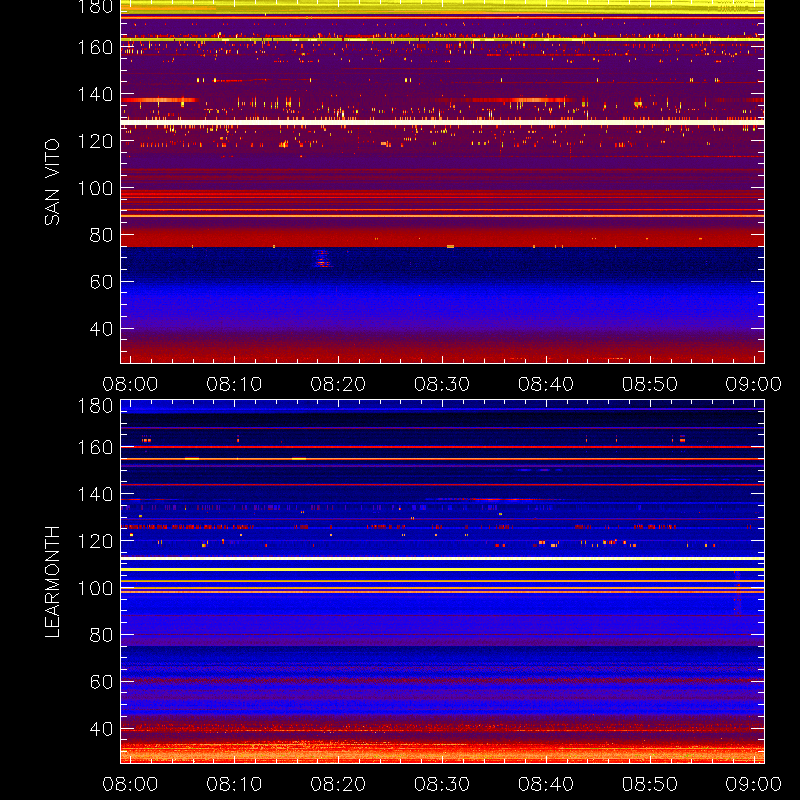Pick the 120 frequency label on San Vito axis
The width and height of the screenshot is (800, 800).
click(95, 141)
